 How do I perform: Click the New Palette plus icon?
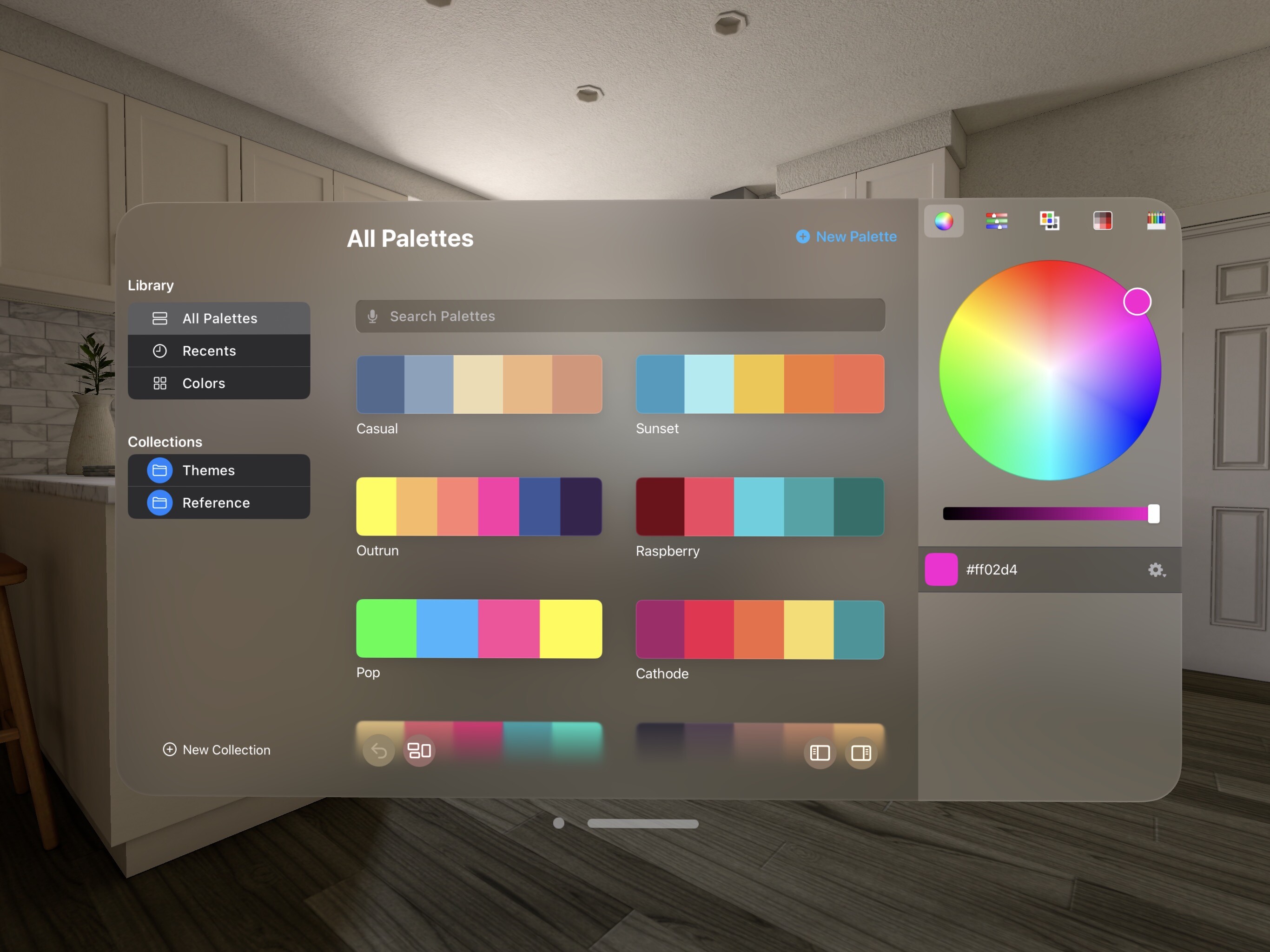pyautogui.click(x=803, y=237)
